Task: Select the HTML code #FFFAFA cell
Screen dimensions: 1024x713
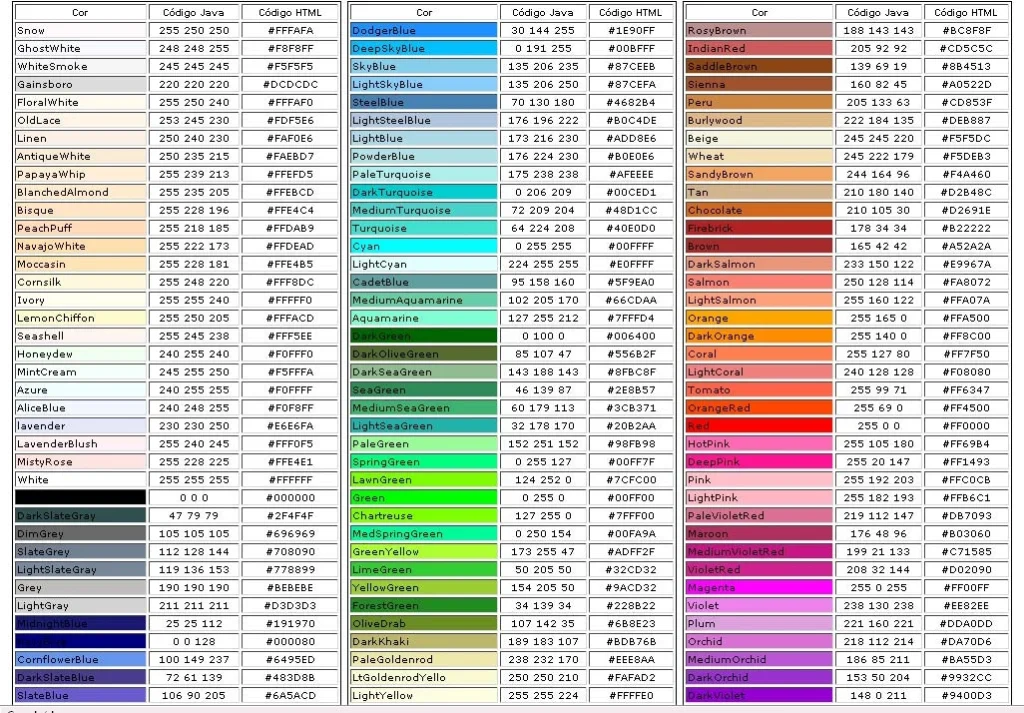Action: click(290, 31)
